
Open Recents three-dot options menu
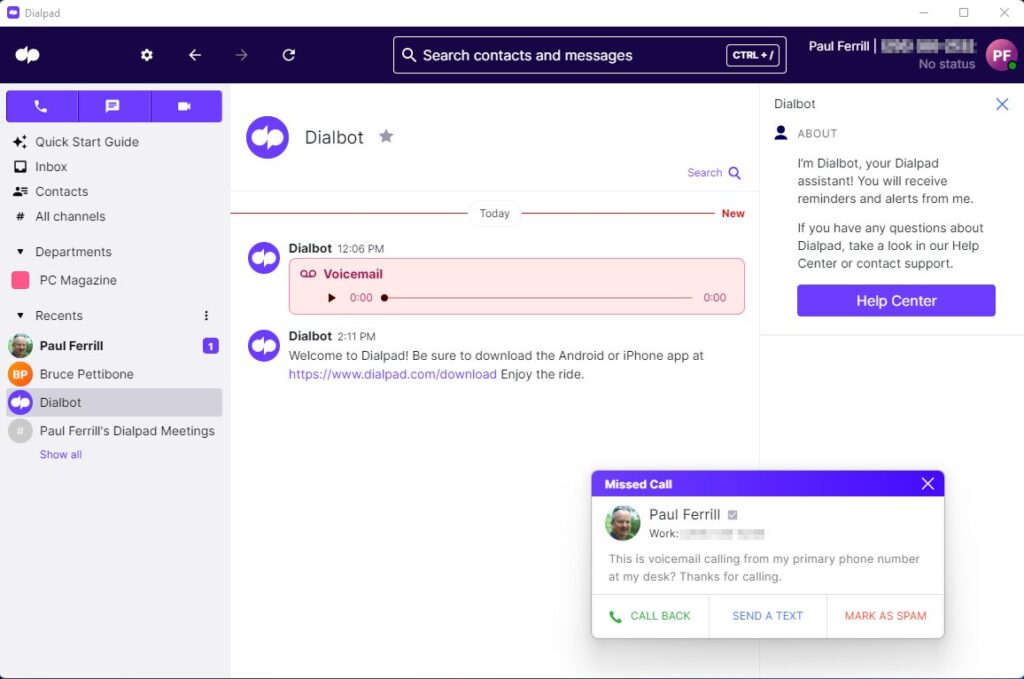pyautogui.click(x=206, y=315)
